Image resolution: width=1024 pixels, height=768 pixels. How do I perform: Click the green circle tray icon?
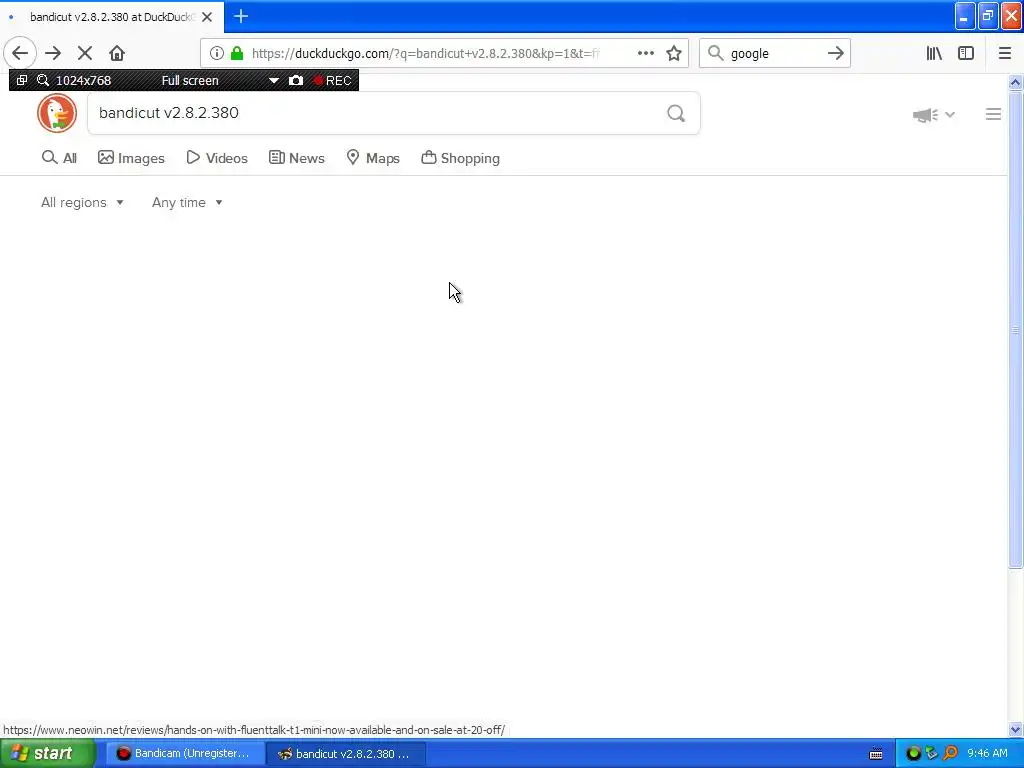pyautogui.click(x=913, y=754)
